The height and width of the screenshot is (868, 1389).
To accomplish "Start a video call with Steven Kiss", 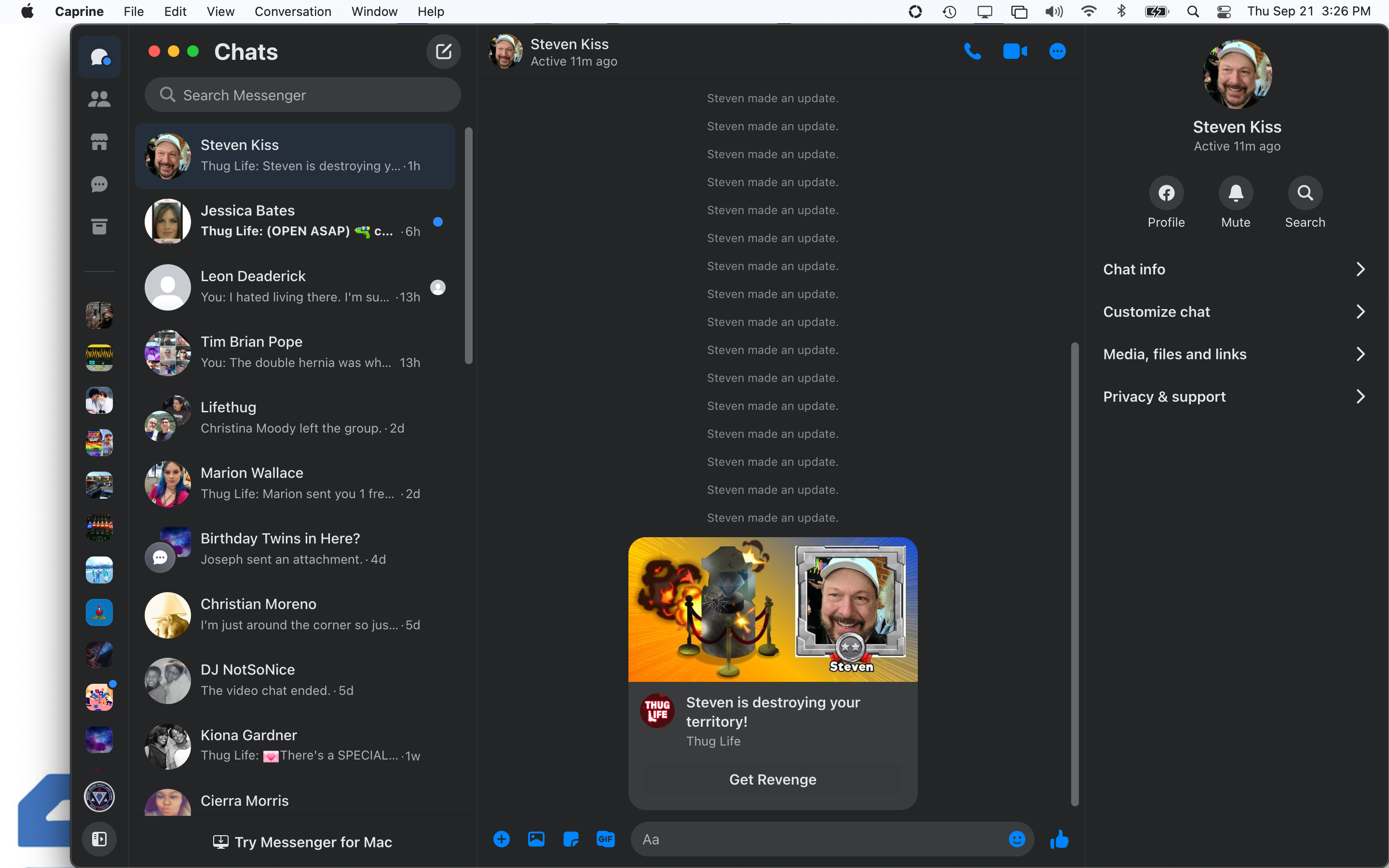I will tap(1014, 51).
